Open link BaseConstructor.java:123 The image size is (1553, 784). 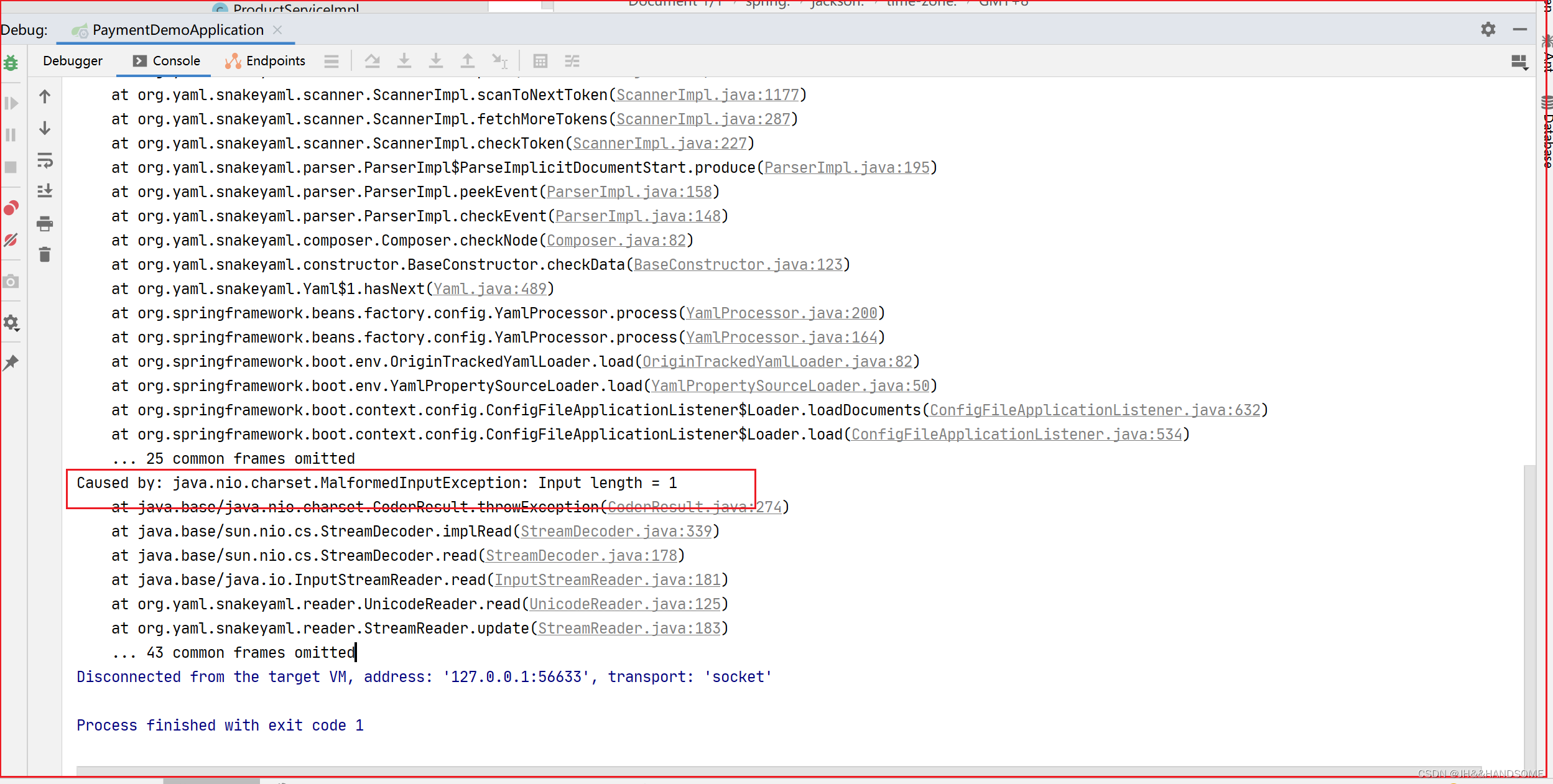point(738,265)
